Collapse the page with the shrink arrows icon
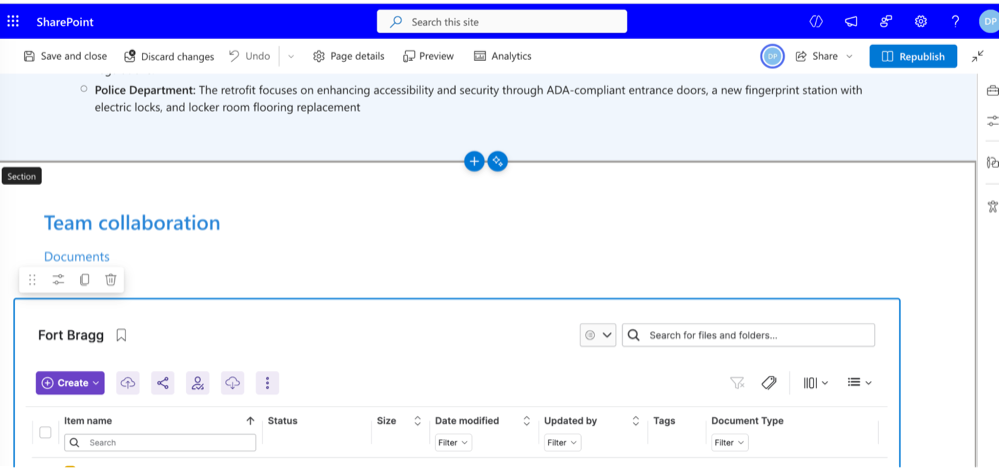Viewport: 999px width, 468px height. pos(978,56)
